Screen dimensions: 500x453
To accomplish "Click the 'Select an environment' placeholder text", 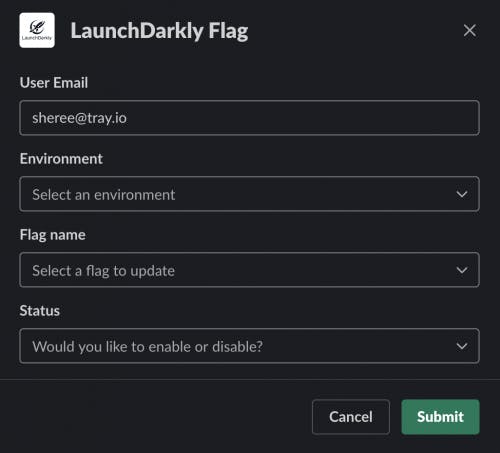I will 104,194.
